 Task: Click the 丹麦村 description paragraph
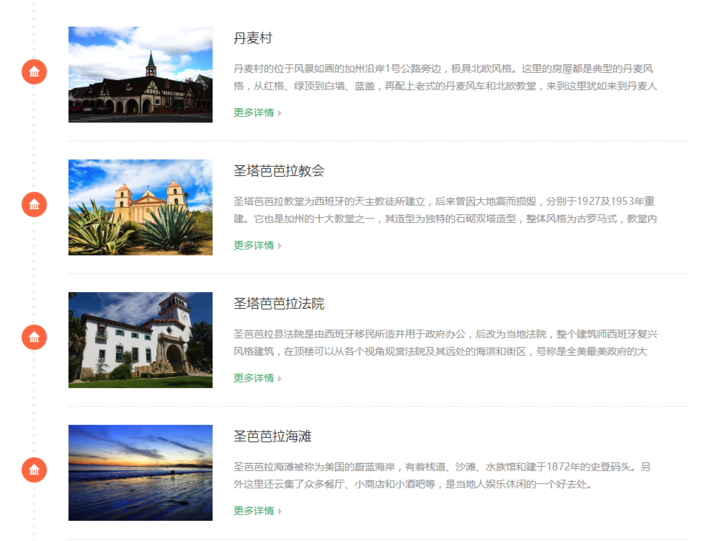[x=445, y=77]
